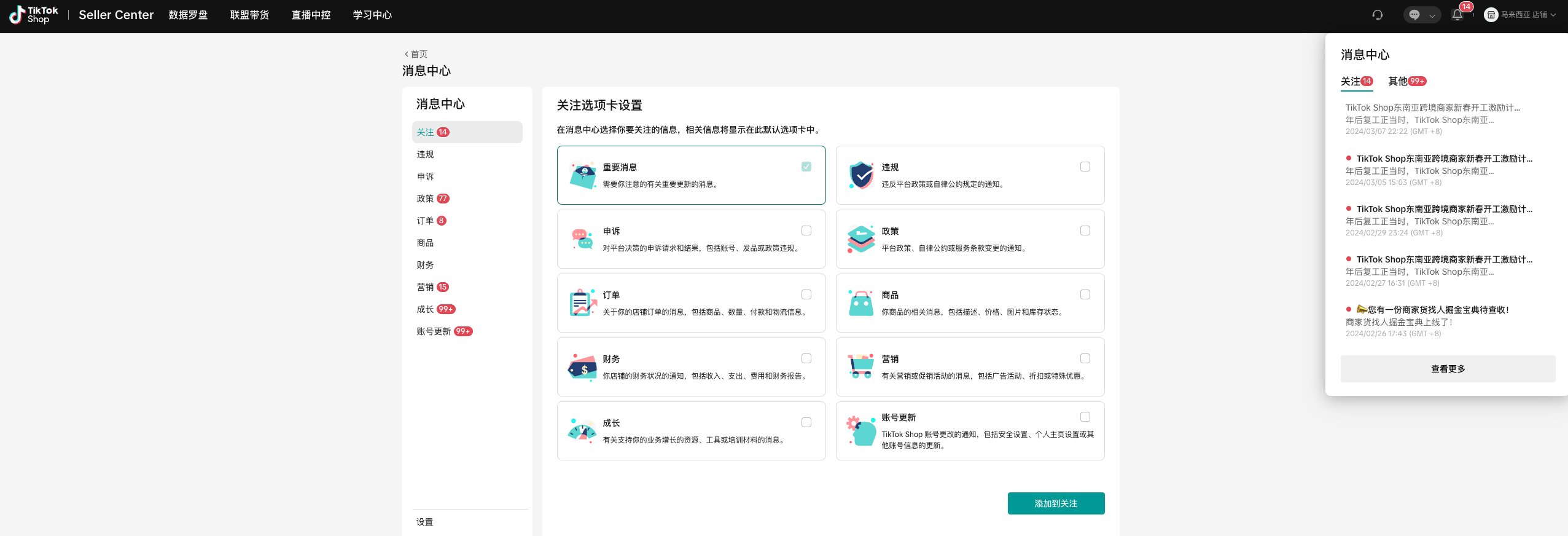Click the envelope icon for 重要消息

point(582,175)
